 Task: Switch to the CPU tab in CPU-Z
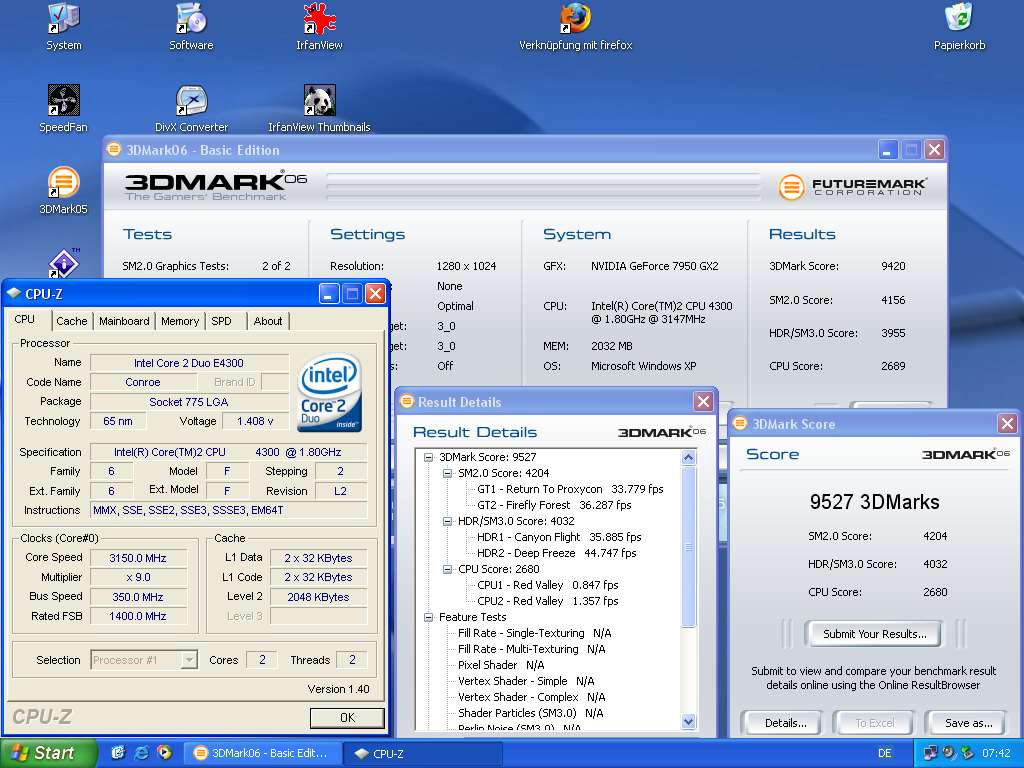coord(25,319)
